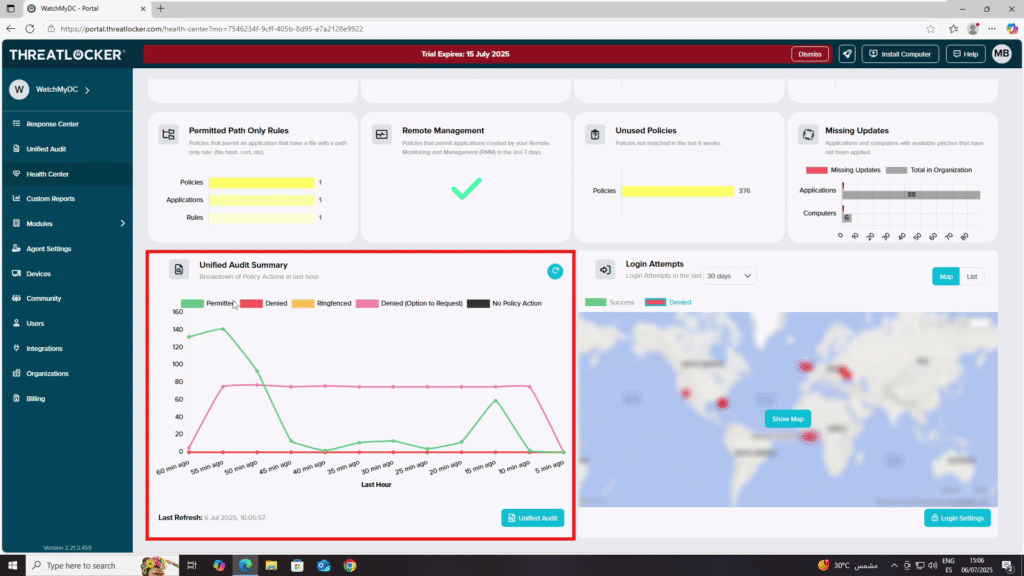Add page to browser favorites star

[x=930, y=29]
